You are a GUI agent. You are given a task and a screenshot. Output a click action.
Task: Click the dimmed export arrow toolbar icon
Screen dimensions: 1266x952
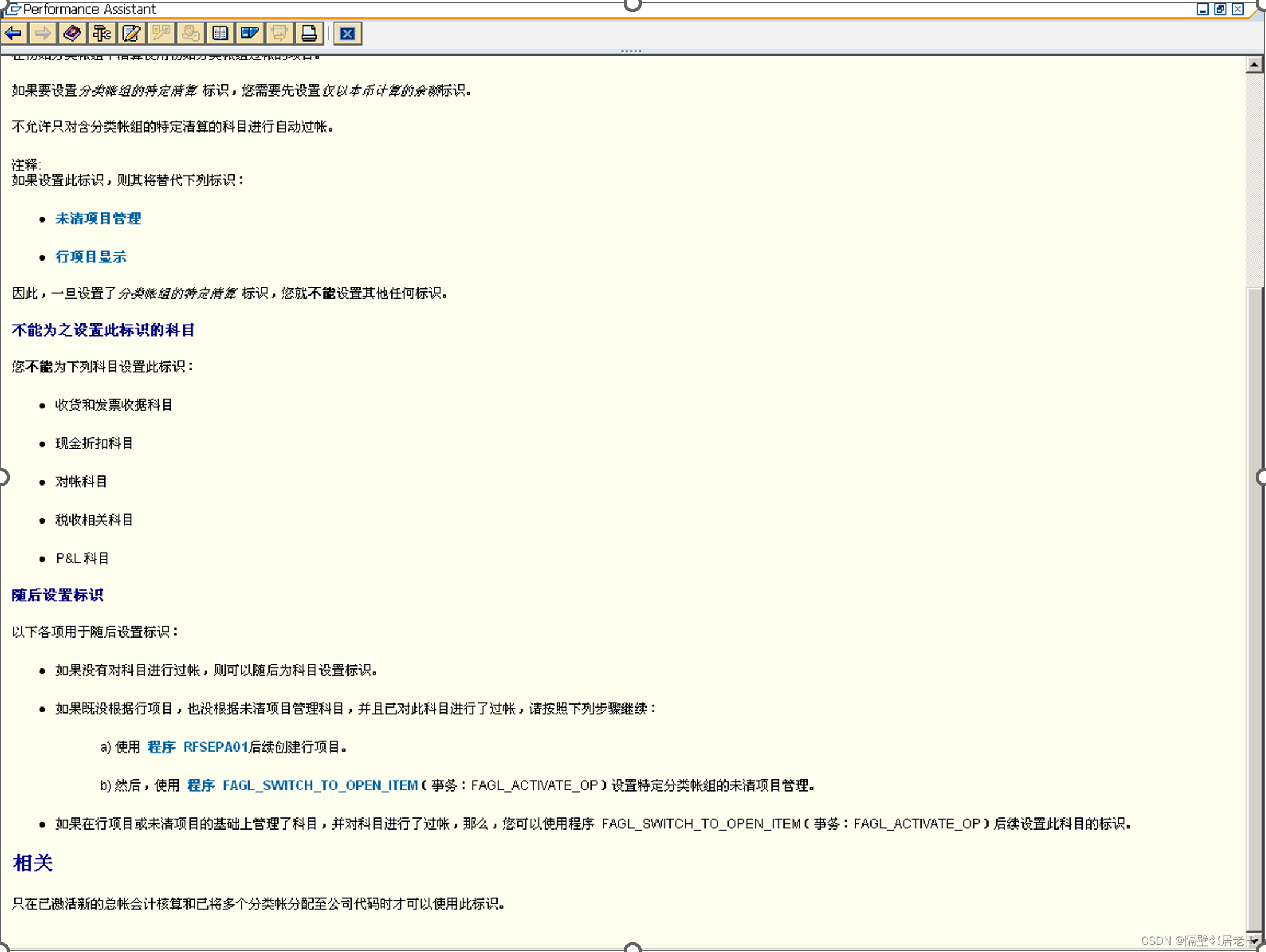pos(279,33)
